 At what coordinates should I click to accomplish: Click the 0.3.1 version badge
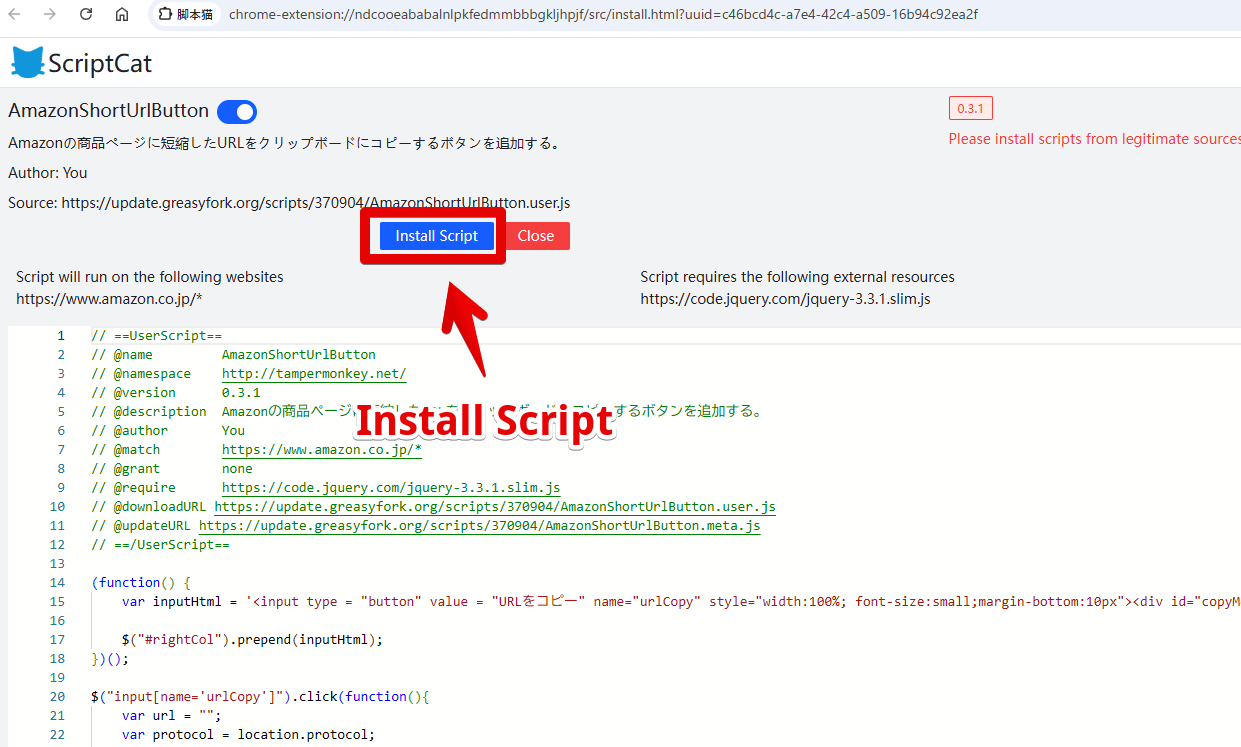[x=970, y=108]
